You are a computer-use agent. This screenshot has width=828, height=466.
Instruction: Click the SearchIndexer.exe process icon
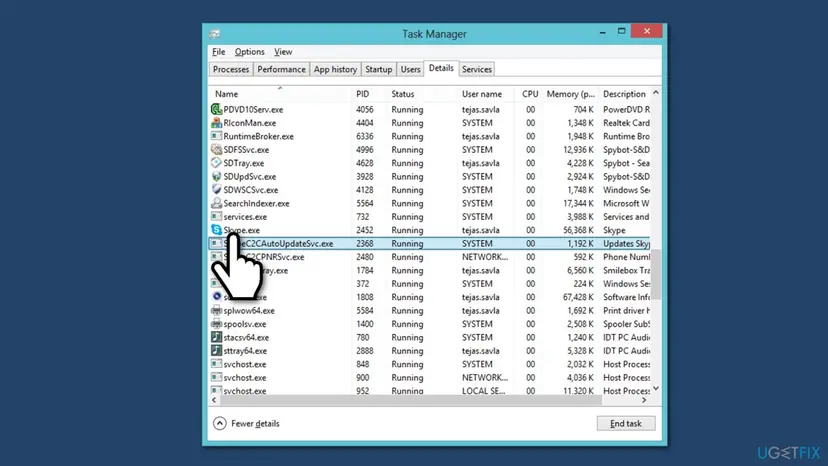[x=216, y=203]
